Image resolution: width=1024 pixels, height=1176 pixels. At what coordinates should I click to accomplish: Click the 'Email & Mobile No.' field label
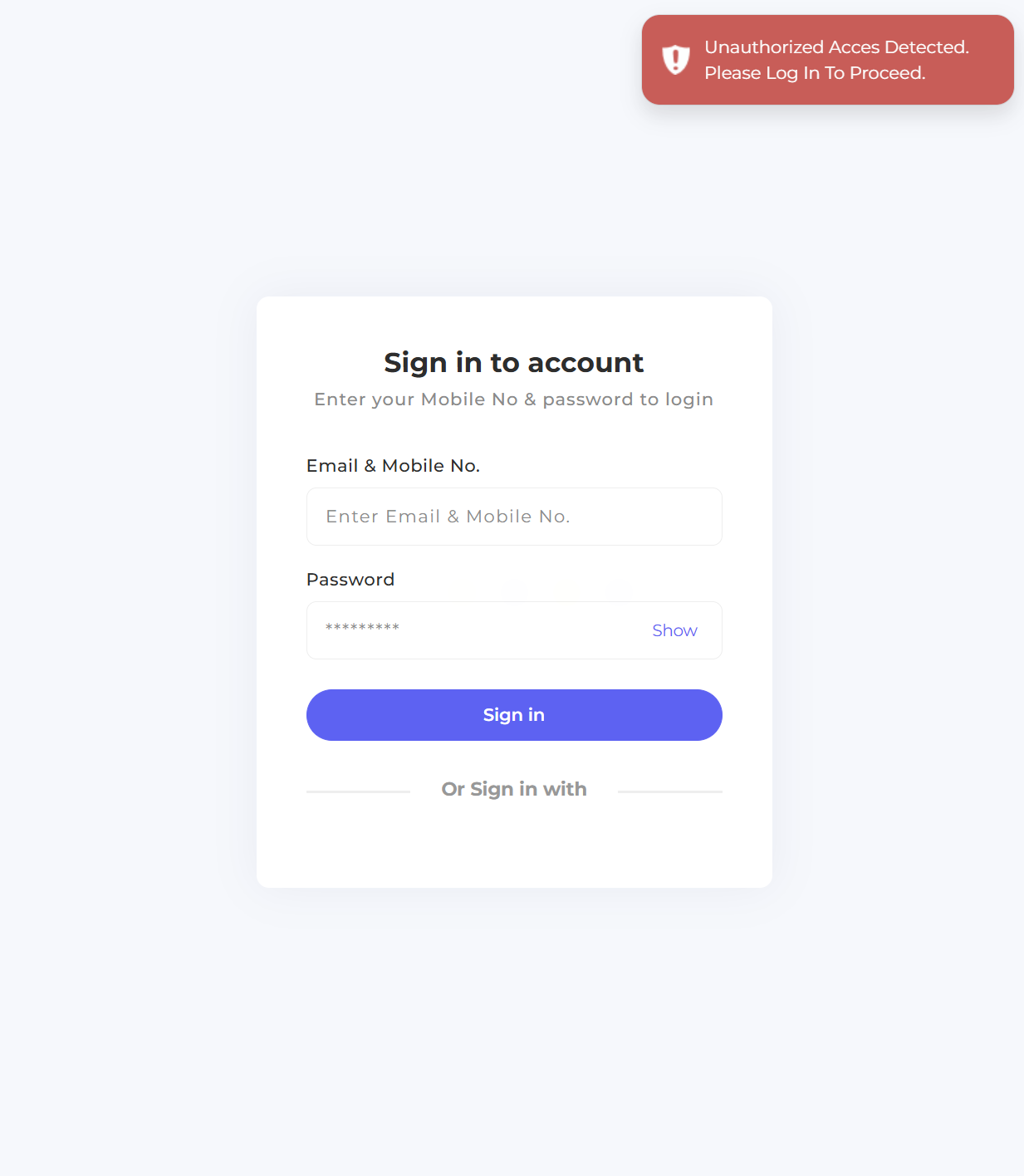click(x=393, y=466)
